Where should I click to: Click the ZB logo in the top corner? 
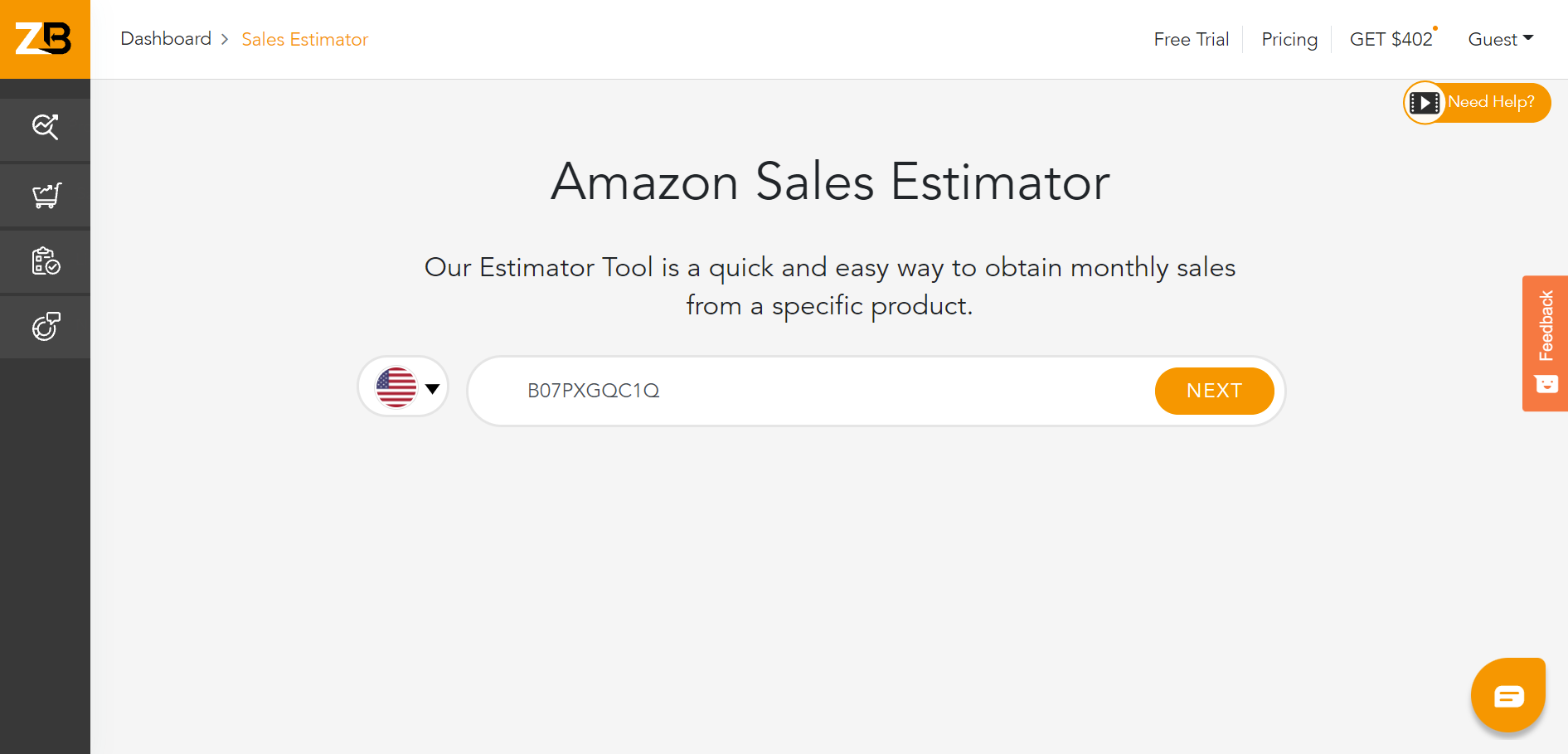point(45,39)
